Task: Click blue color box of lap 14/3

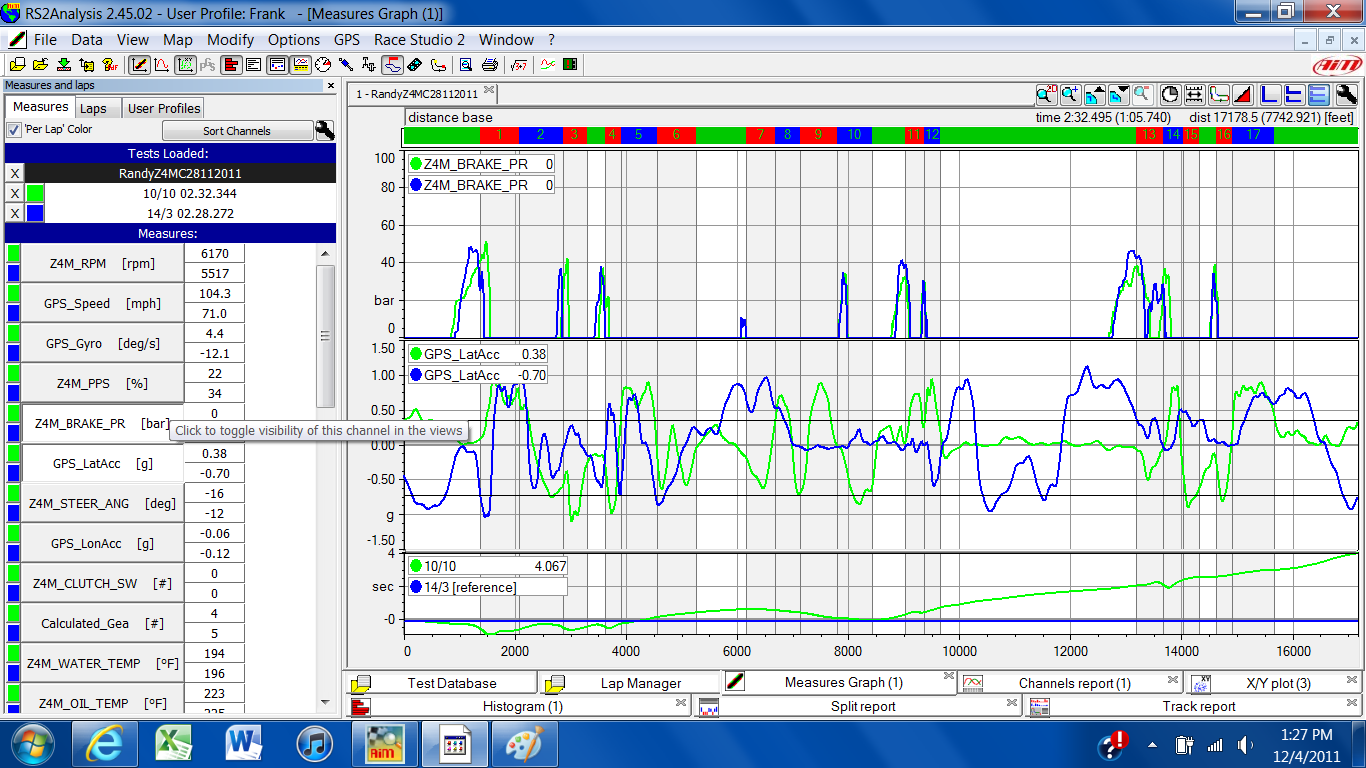Action: click(35, 213)
